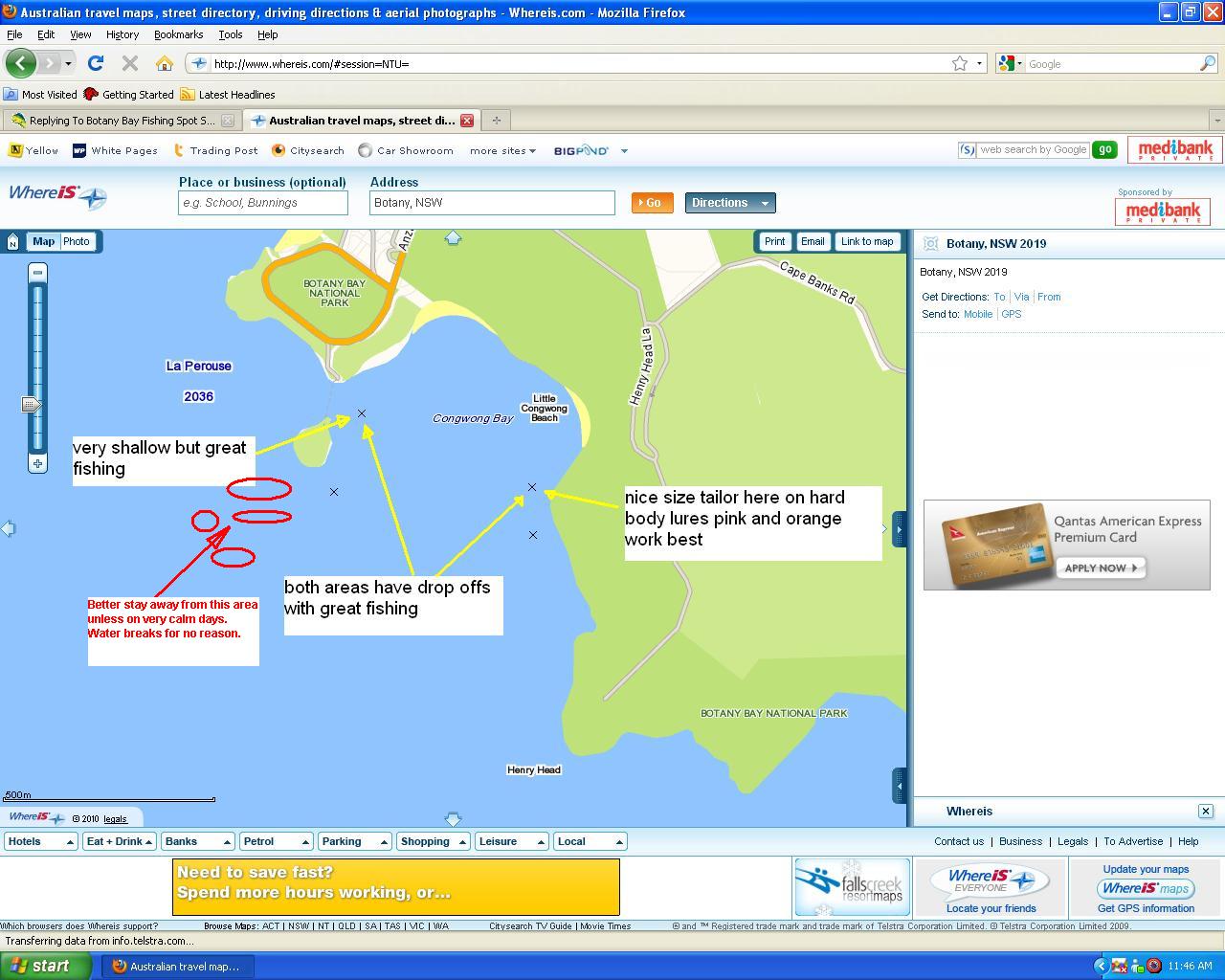Open the Trading Post site icon
Image resolution: width=1225 pixels, height=980 pixels.
point(177,150)
